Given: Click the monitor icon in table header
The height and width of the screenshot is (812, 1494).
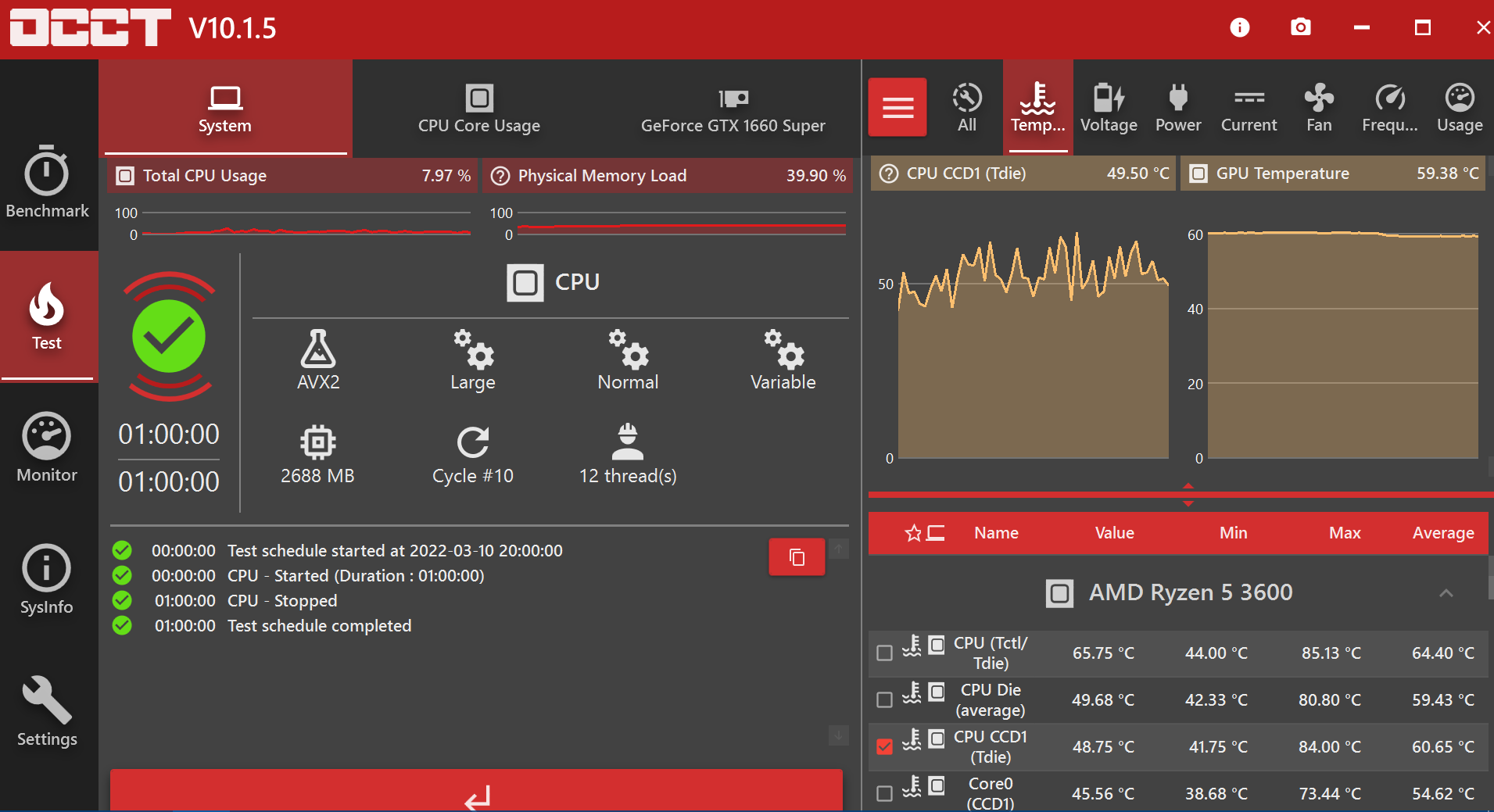Looking at the screenshot, I should 936,533.
